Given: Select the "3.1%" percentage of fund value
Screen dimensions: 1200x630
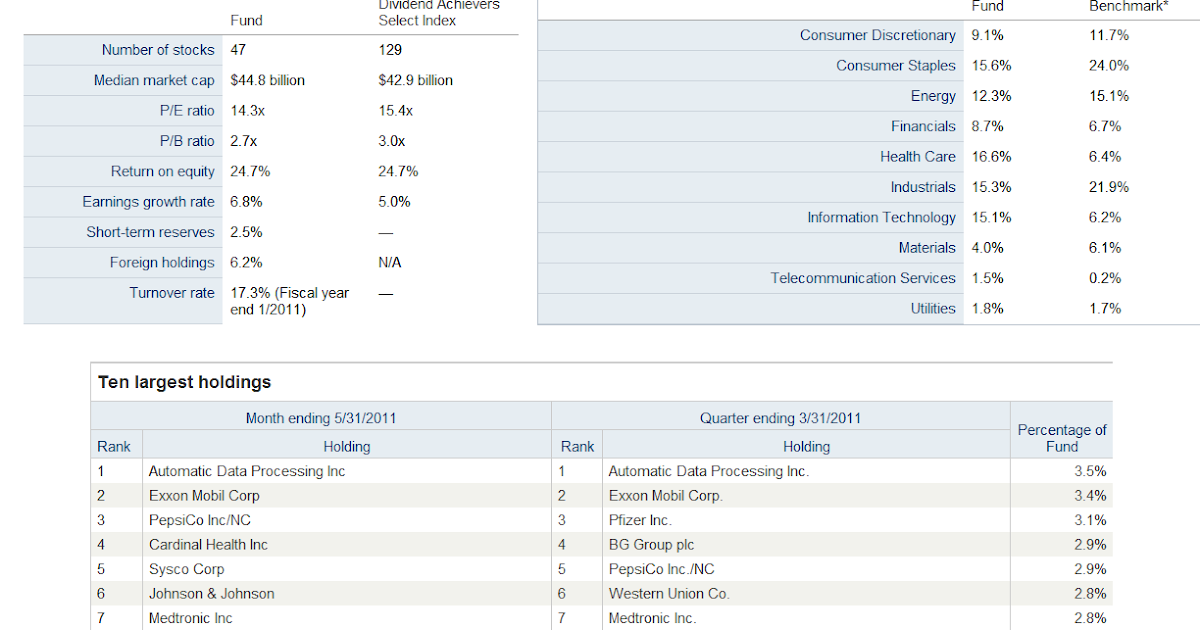Looking at the screenshot, I should [x=1090, y=520].
